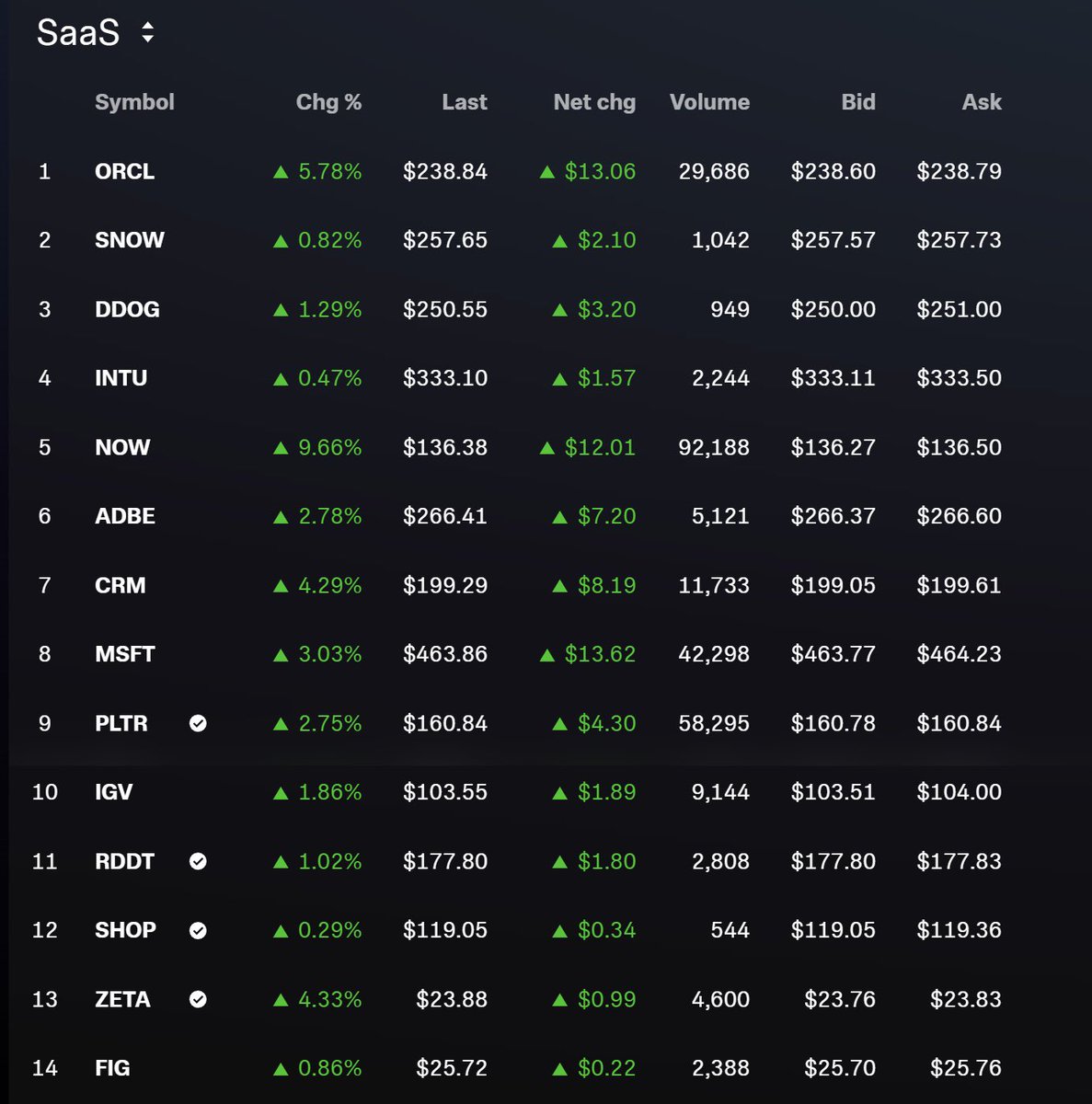The image size is (1092, 1104).
Task: Select the ORCL symbol
Action: pyautogui.click(x=124, y=171)
